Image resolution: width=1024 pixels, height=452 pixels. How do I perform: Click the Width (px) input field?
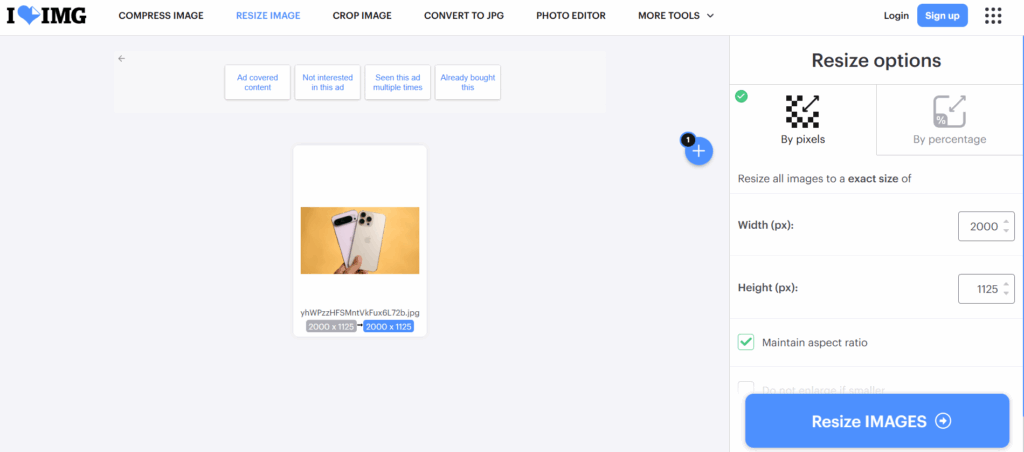[982, 226]
